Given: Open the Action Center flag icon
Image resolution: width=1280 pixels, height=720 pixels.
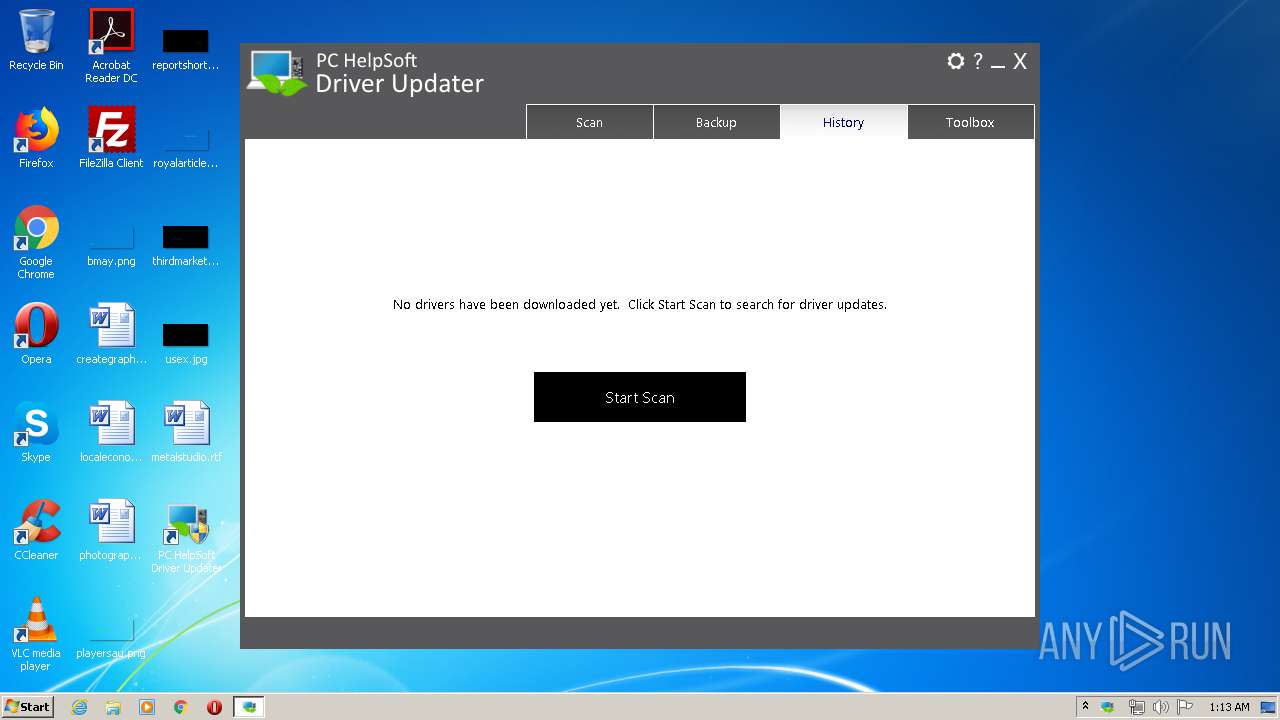Looking at the screenshot, I should (x=1185, y=707).
